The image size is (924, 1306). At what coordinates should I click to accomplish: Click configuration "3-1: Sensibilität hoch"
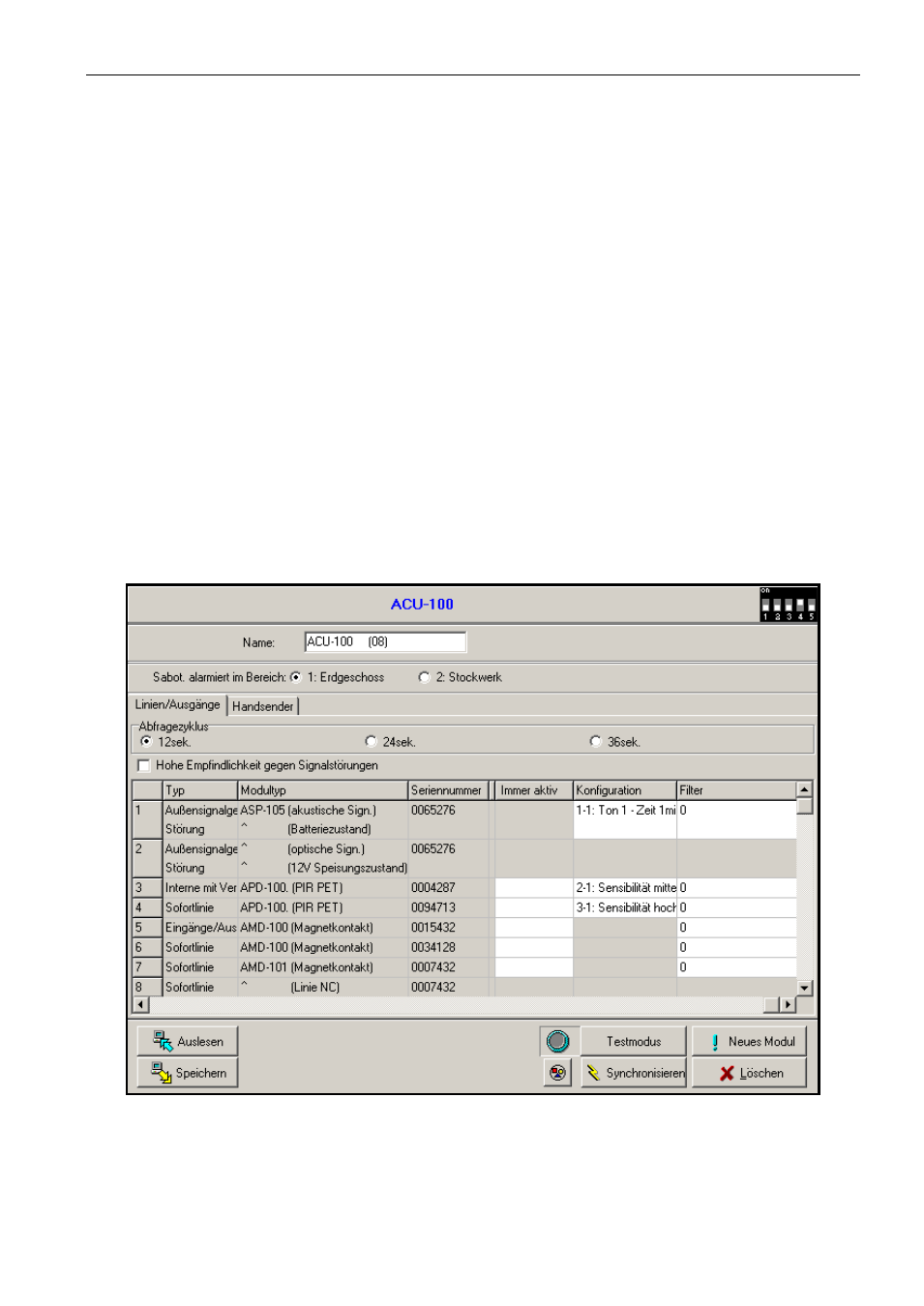(625, 907)
